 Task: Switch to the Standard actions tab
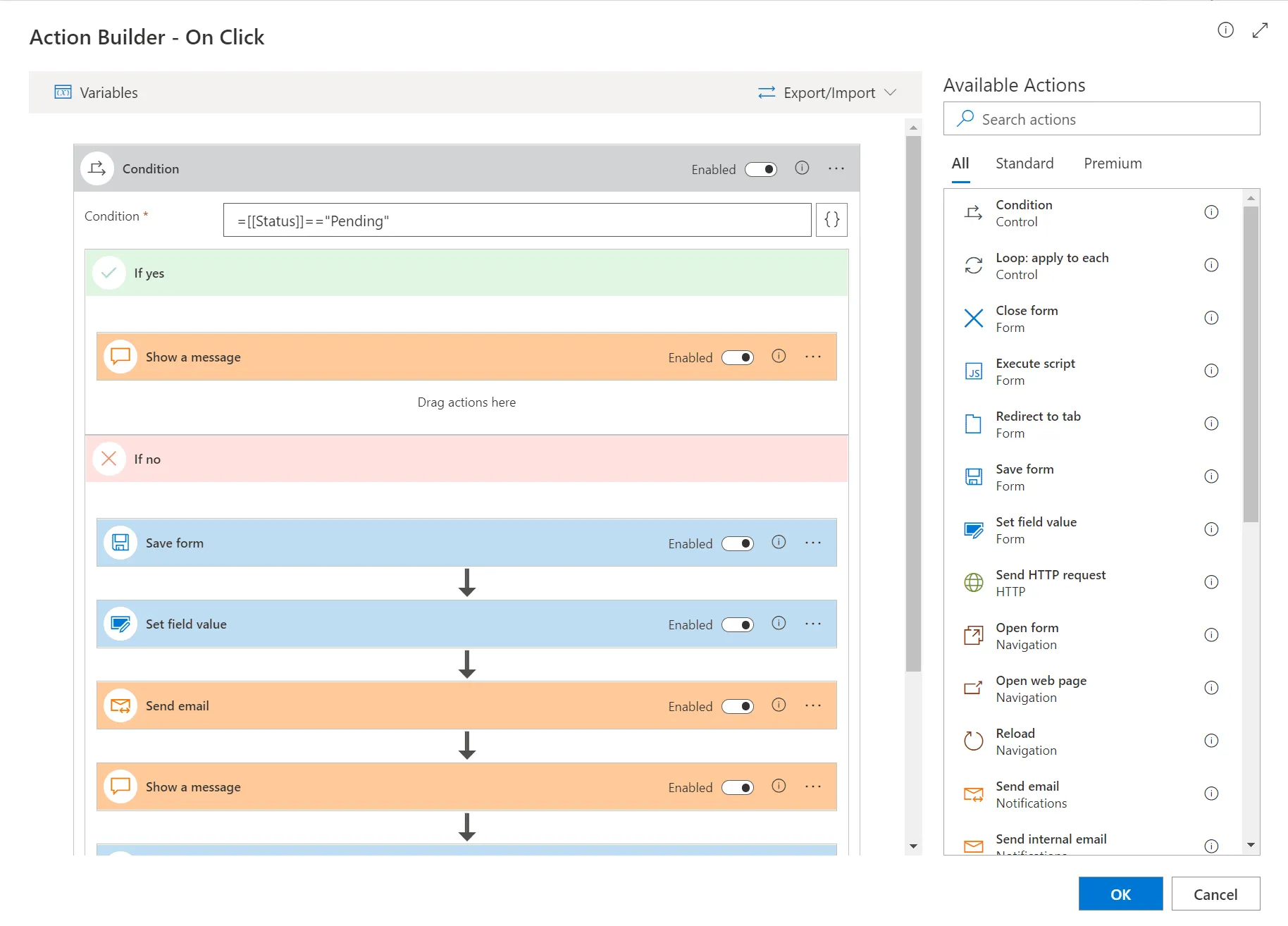[1024, 163]
